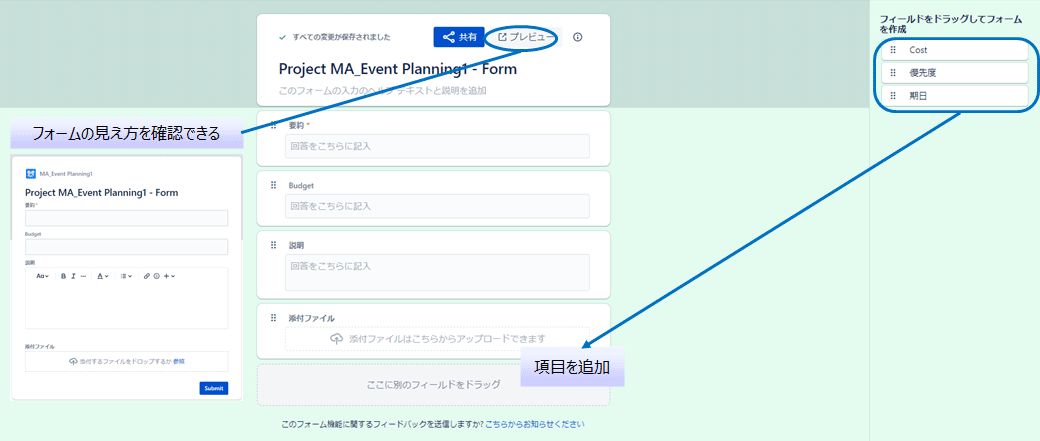Click the drag handle of the Budget field
1040x441 pixels.
click(x=273, y=186)
